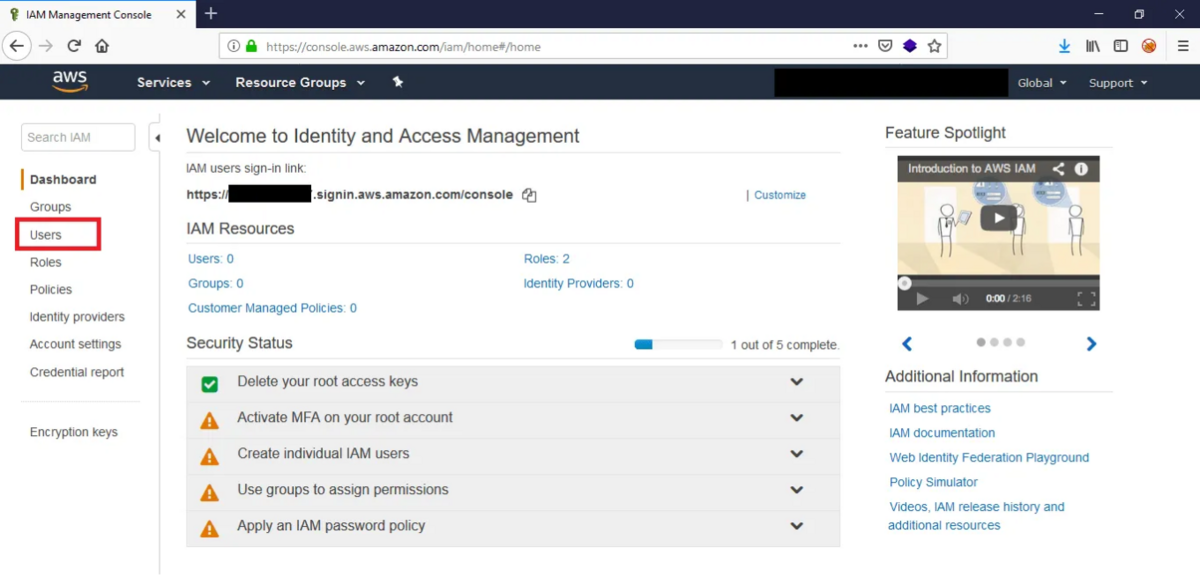
Task: Show previous Feature Spotlight item
Action: (907, 344)
